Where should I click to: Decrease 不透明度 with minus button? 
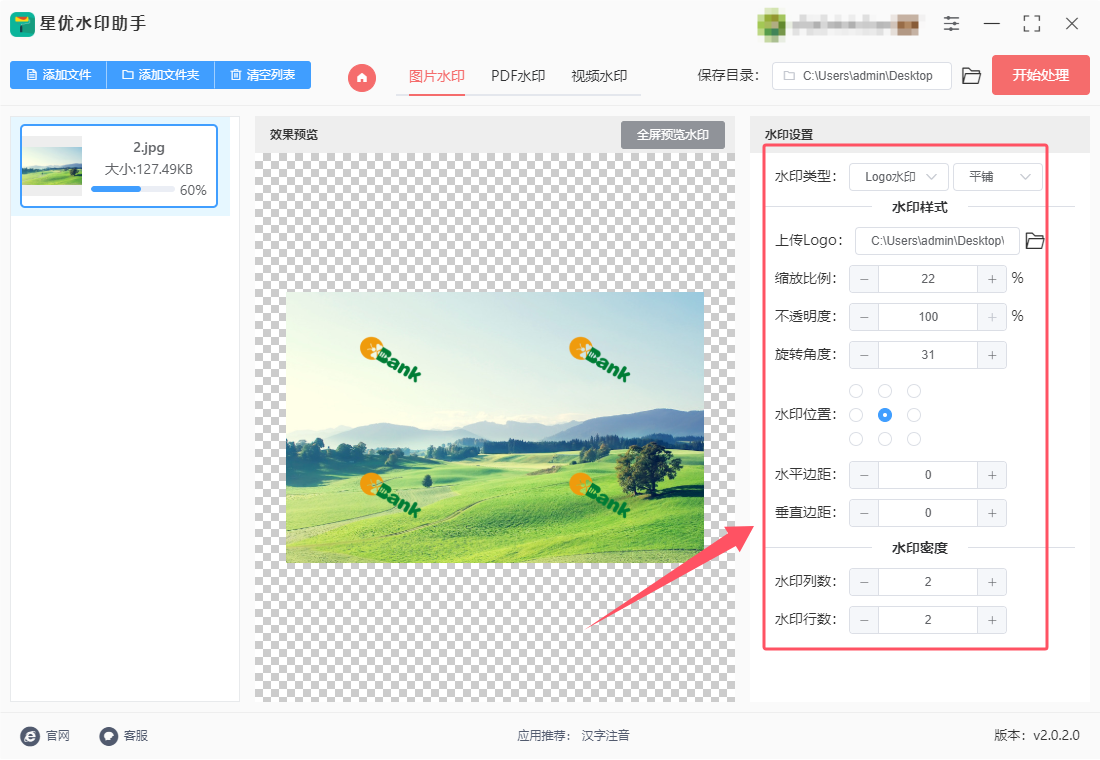[864, 316]
